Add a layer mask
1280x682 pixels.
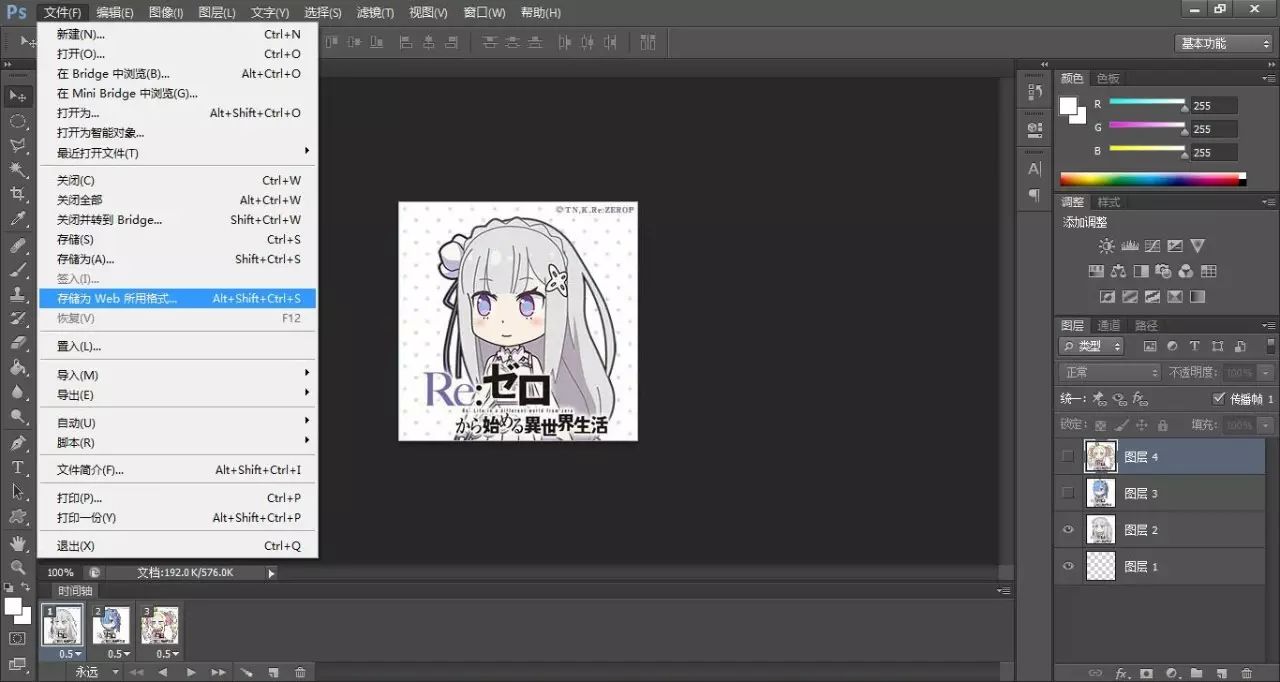click(x=1146, y=673)
